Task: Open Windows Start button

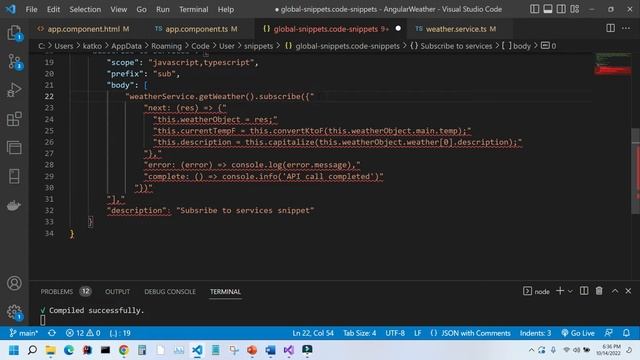Action: pyautogui.click(x=14, y=350)
